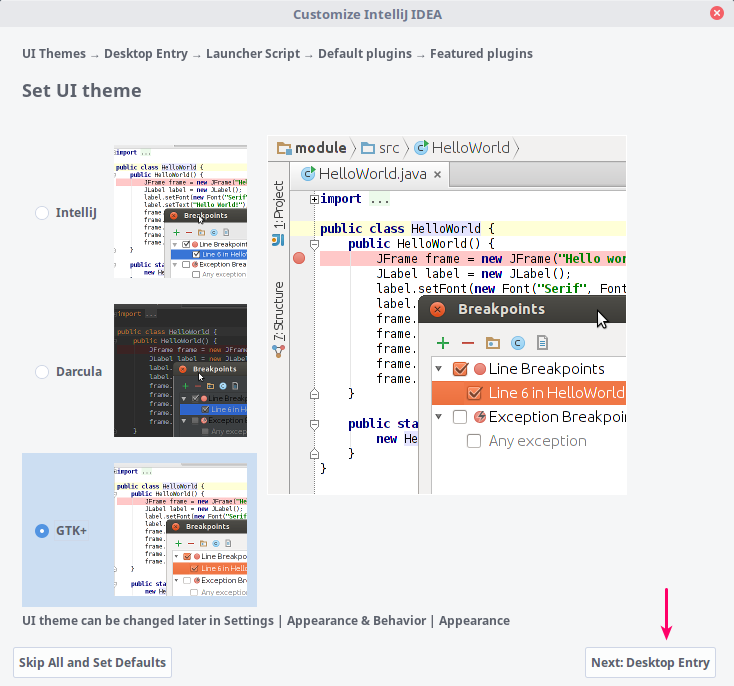Viewport: 734px width, 686px height.
Task: Click Skip All and Set Defaults
Action: pyautogui.click(x=92, y=663)
